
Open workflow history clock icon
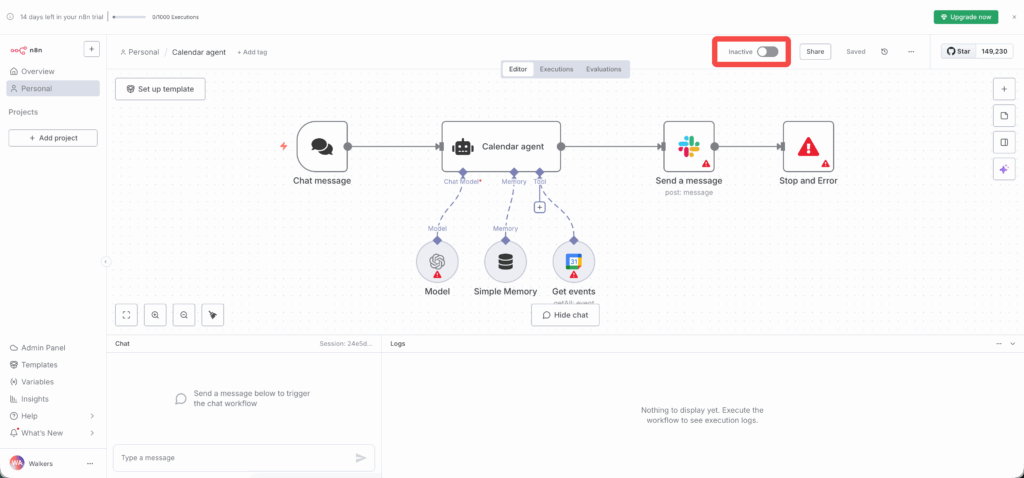coord(884,51)
